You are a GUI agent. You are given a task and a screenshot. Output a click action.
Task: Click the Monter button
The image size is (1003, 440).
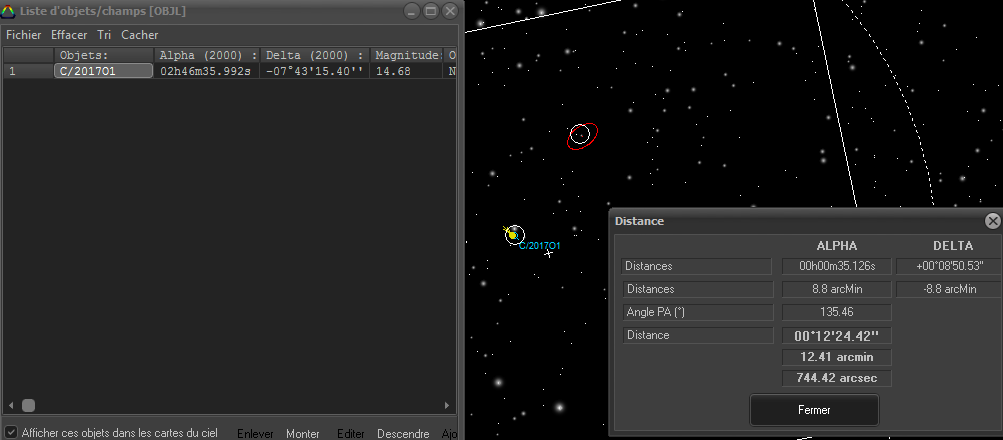pyautogui.click(x=303, y=434)
